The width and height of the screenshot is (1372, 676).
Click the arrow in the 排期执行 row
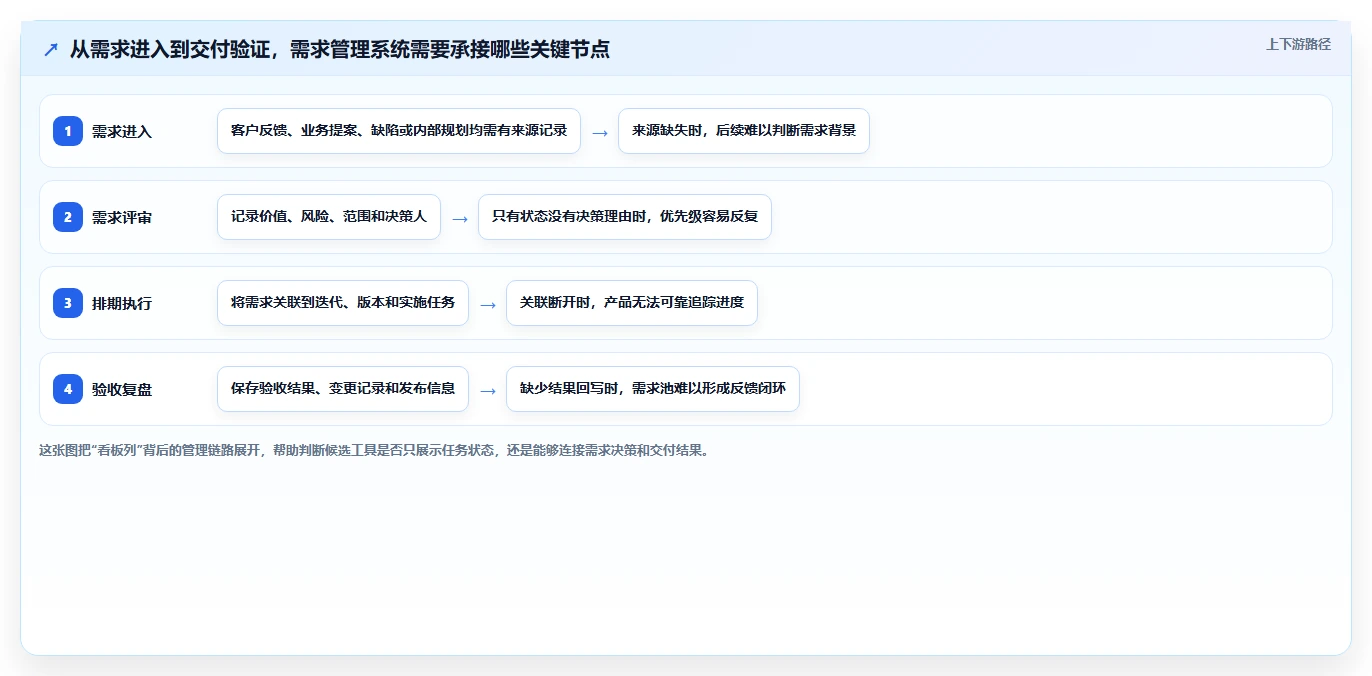(488, 304)
